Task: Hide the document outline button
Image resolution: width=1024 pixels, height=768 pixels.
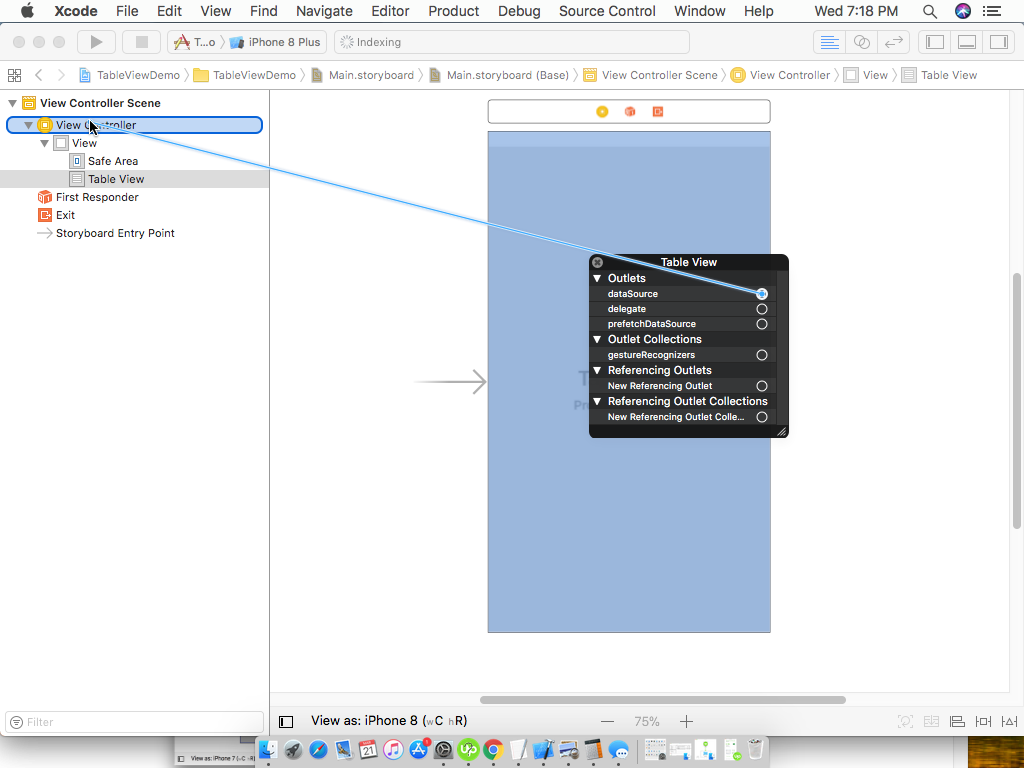Action: tap(286, 722)
